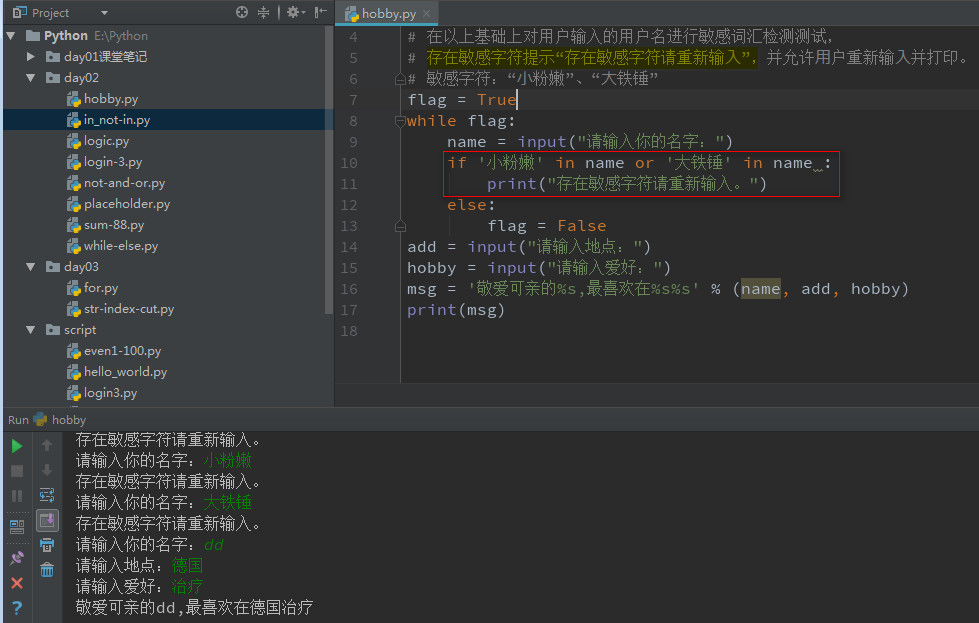Fold the comment block ending at line 6
The height and width of the screenshot is (623, 979).
click(400, 79)
